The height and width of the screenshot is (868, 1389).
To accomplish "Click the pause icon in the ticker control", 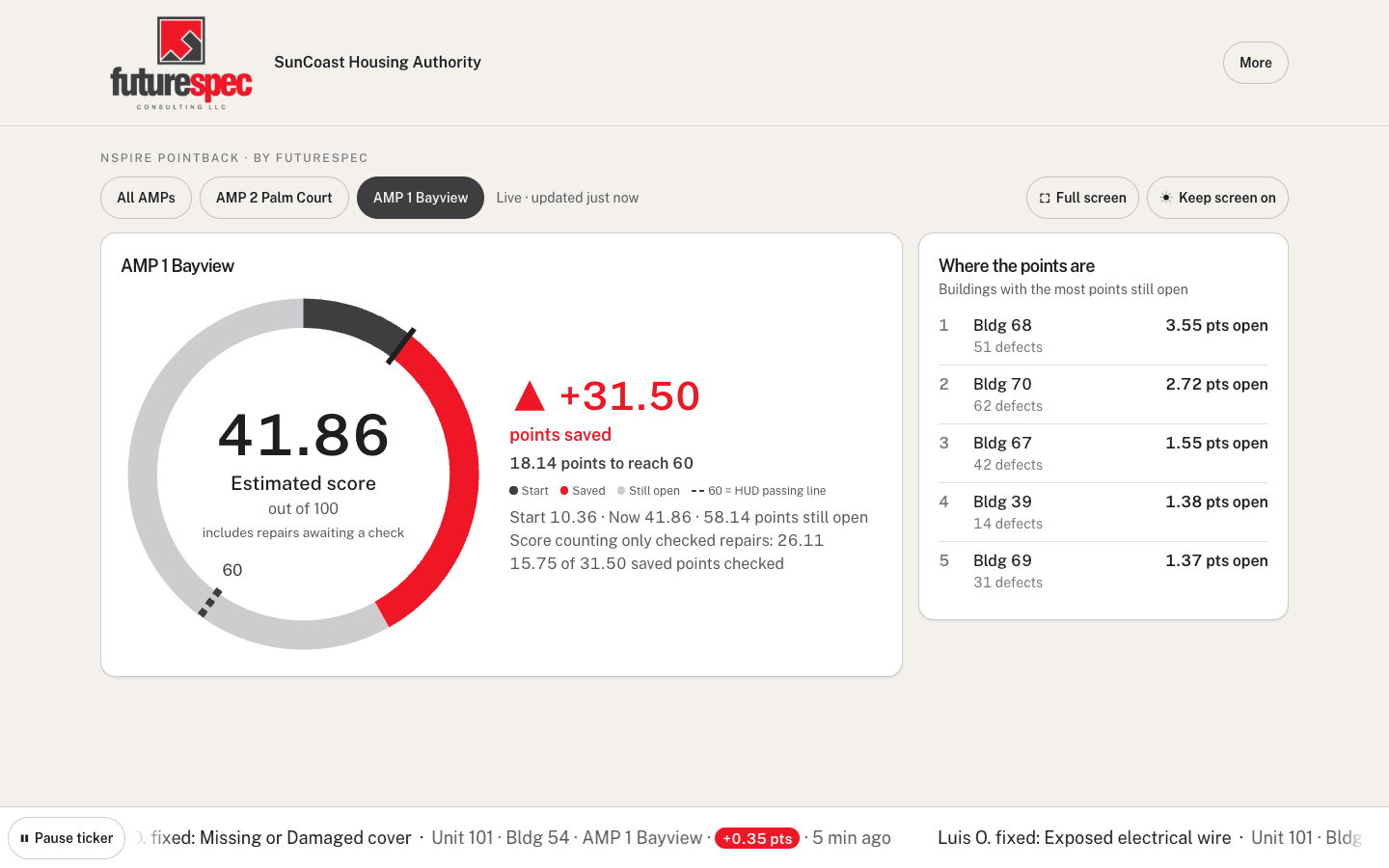I will click(x=24, y=838).
